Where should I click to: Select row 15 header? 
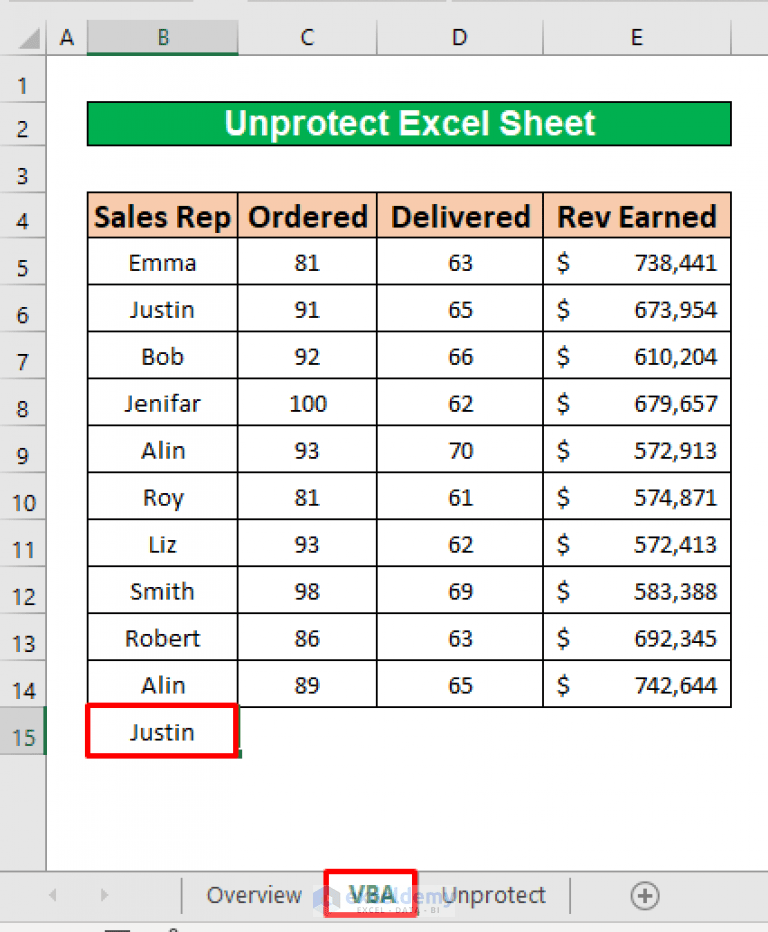[23, 736]
